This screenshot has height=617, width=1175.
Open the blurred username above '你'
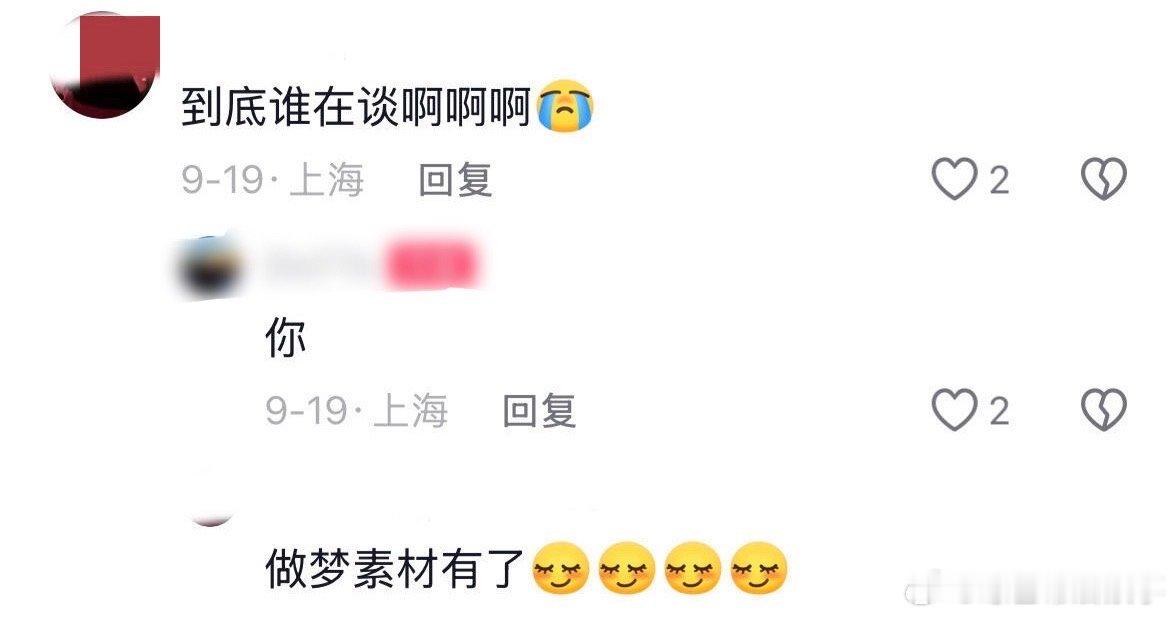(322, 264)
